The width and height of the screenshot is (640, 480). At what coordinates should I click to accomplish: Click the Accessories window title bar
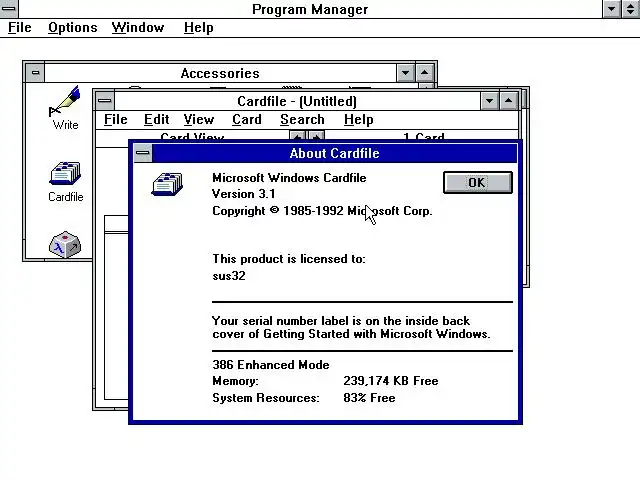pos(220,73)
